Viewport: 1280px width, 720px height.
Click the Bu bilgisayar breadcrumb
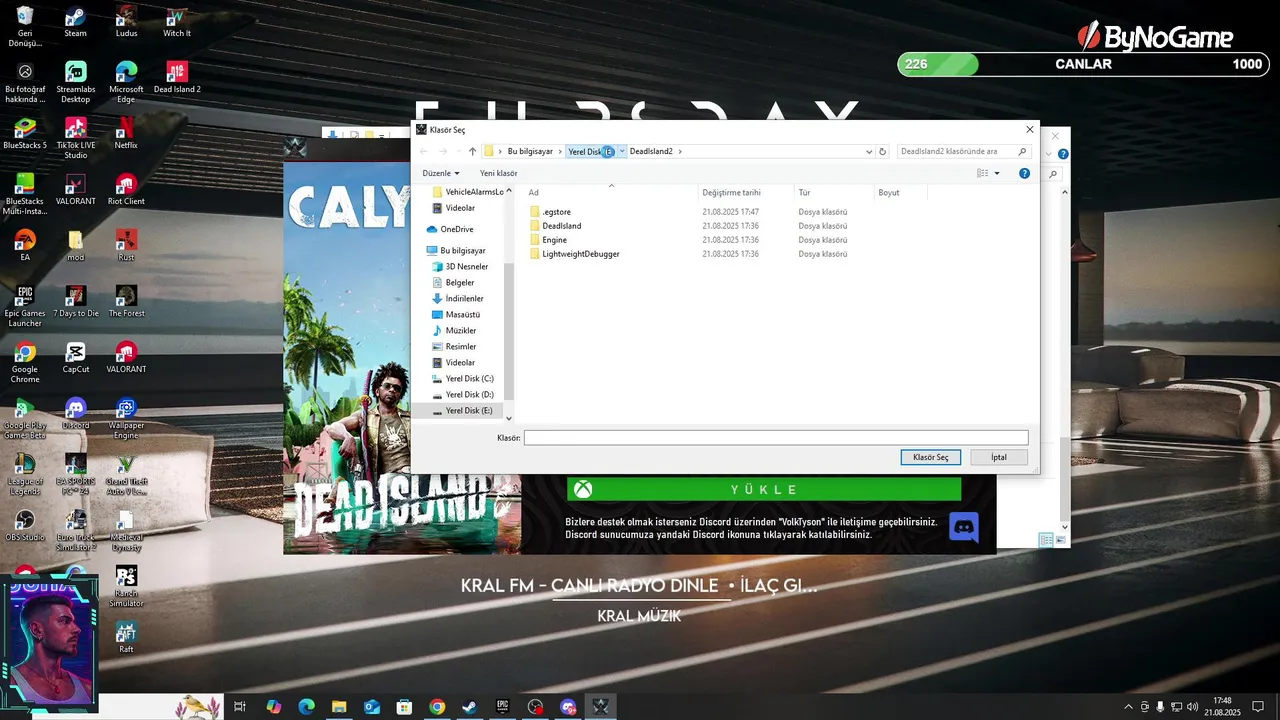pos(530,151)
